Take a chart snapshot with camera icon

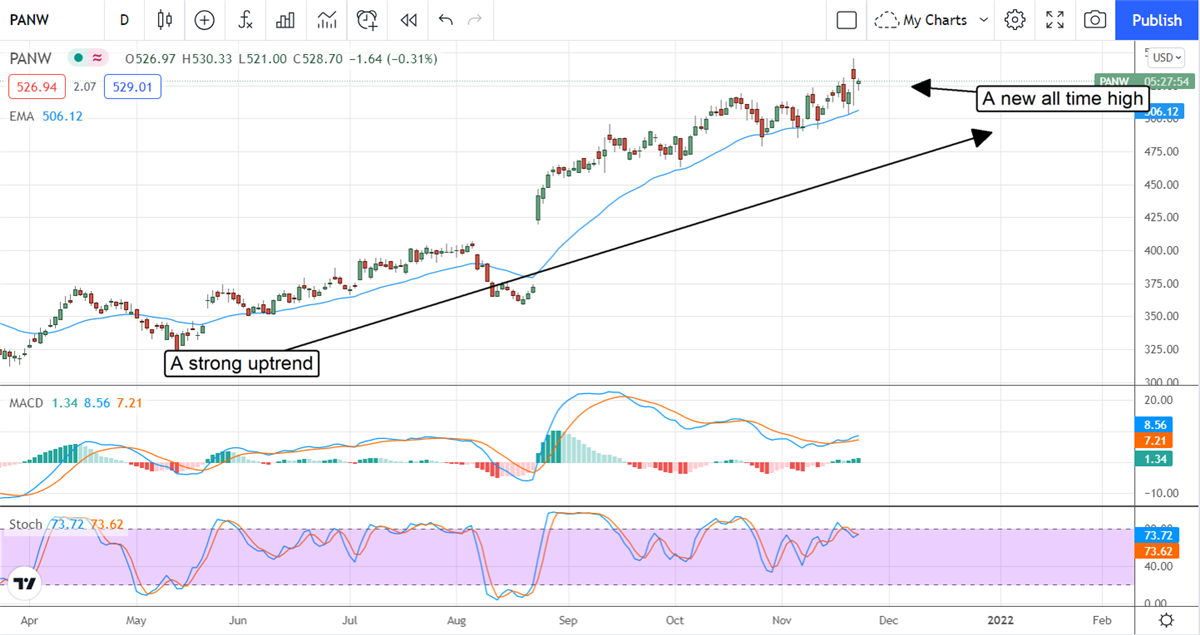click(1095, 20)
